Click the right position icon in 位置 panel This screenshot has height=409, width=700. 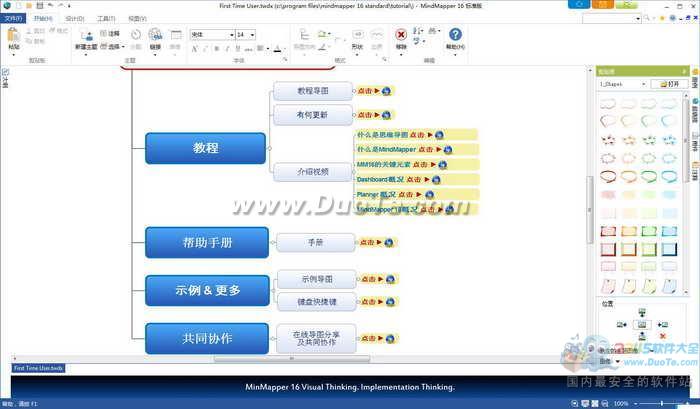(x=662, y=325)
